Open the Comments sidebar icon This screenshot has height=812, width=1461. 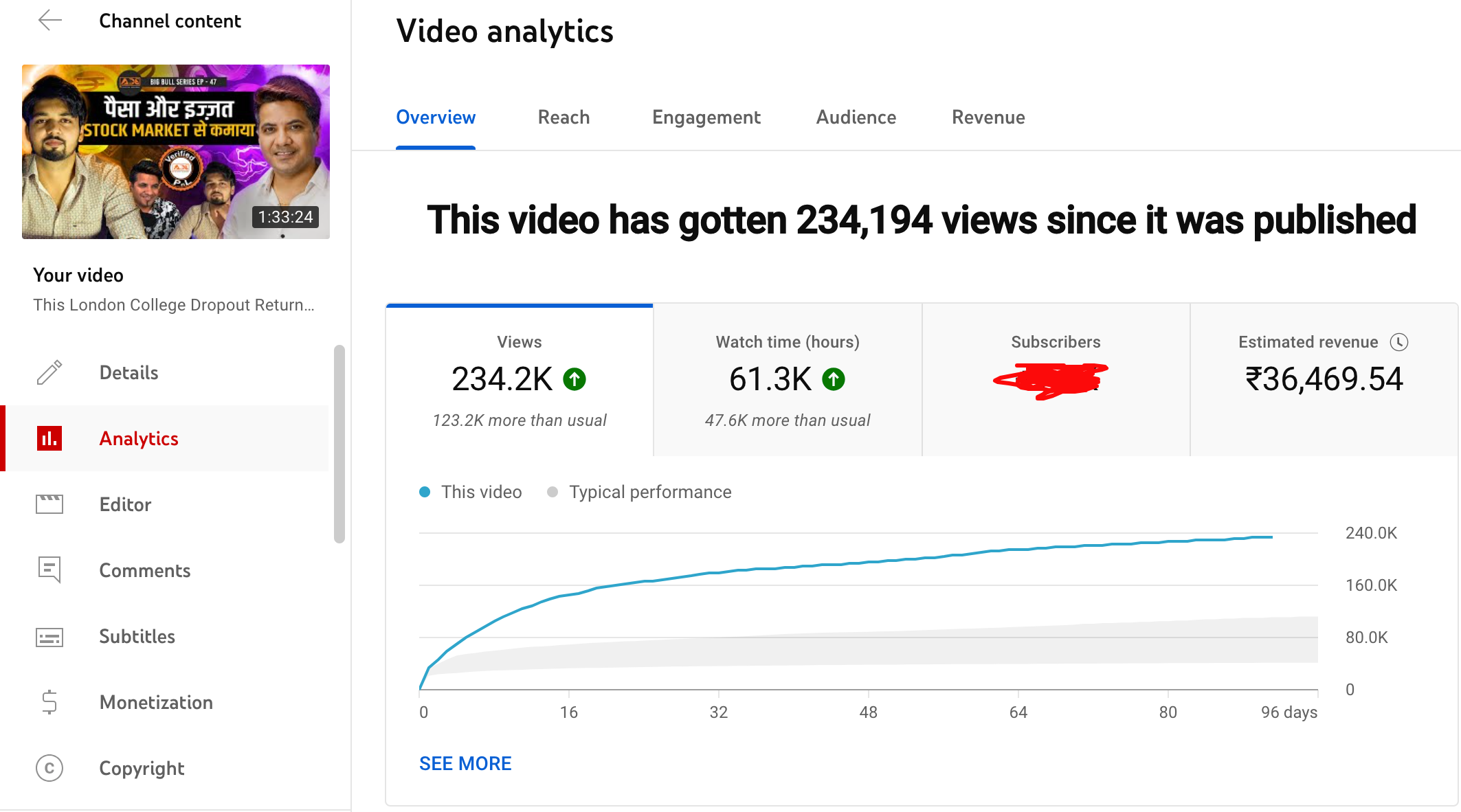tap(48, 570)
